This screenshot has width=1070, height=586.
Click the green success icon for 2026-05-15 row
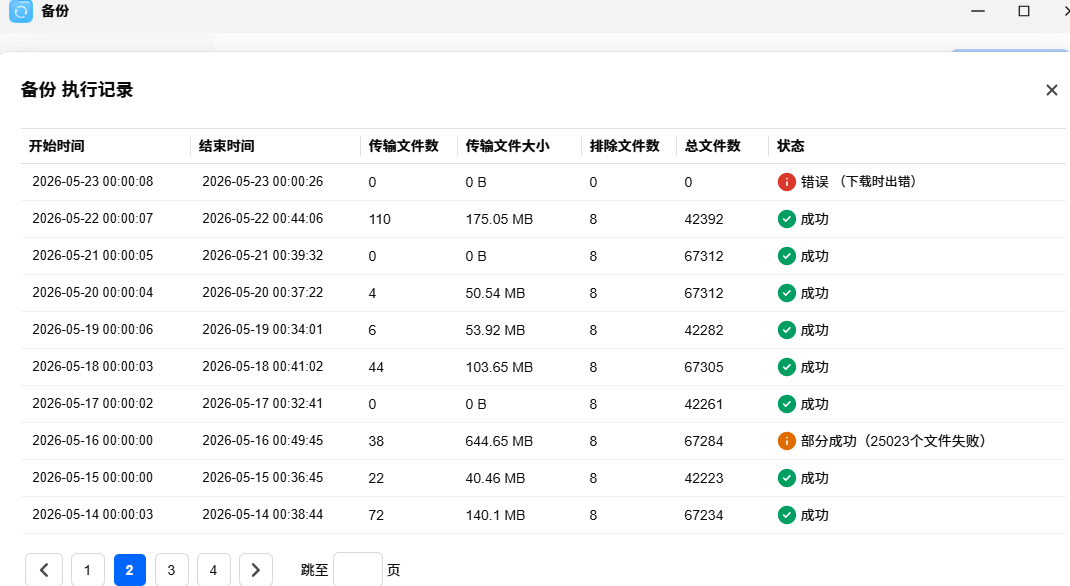point(786,478)
